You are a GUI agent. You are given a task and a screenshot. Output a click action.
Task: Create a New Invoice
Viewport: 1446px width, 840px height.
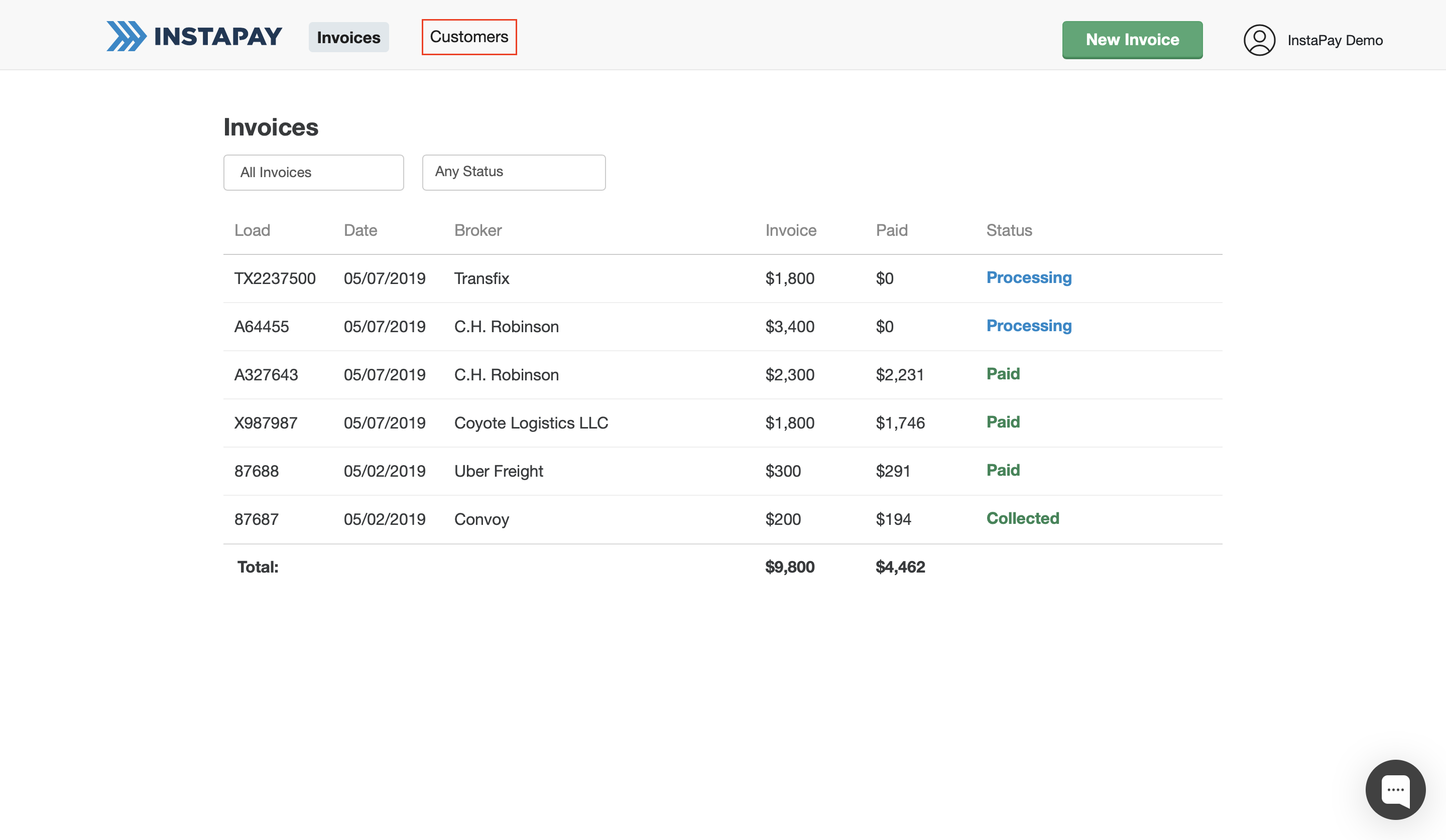[x=1132, y=40]
